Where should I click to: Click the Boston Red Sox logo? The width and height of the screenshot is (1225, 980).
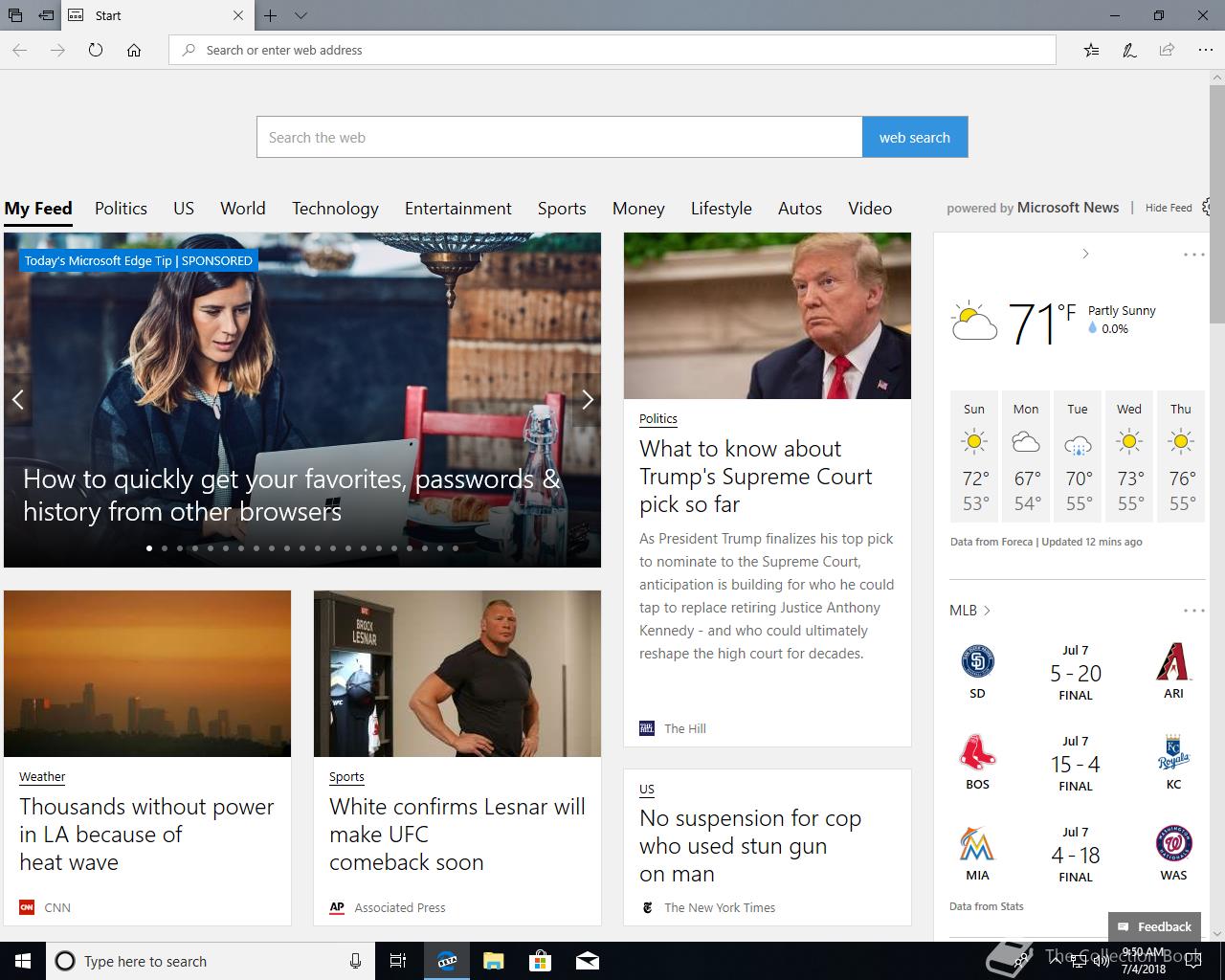pyautogui.click(x=977, y=753)
